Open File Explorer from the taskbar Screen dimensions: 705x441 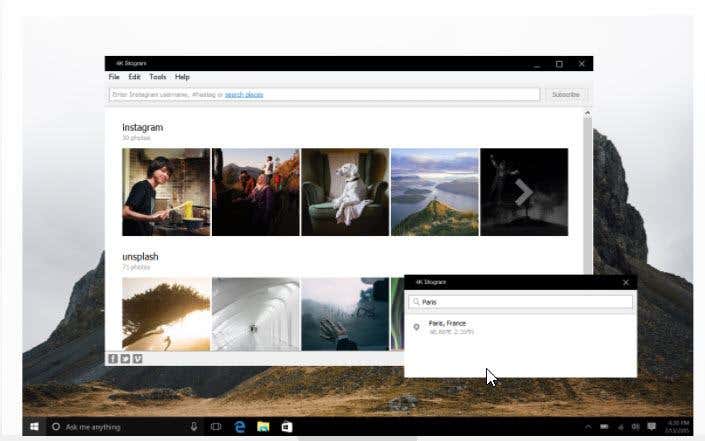[263, 427]
